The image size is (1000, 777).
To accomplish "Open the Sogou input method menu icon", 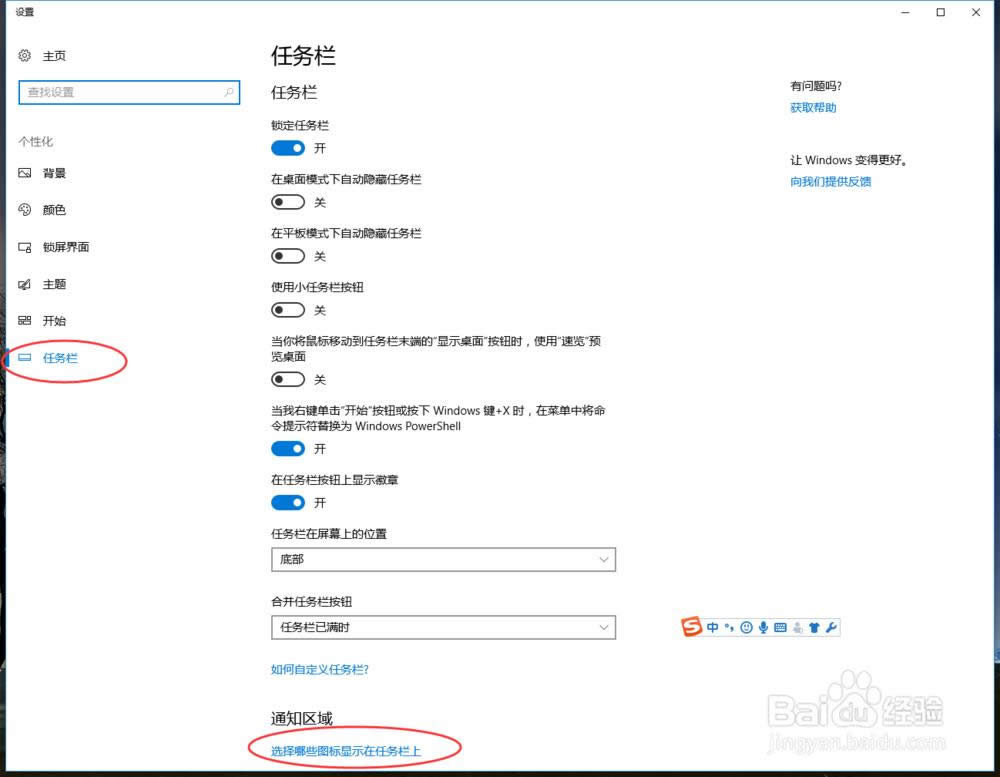I will pos(694,627).
